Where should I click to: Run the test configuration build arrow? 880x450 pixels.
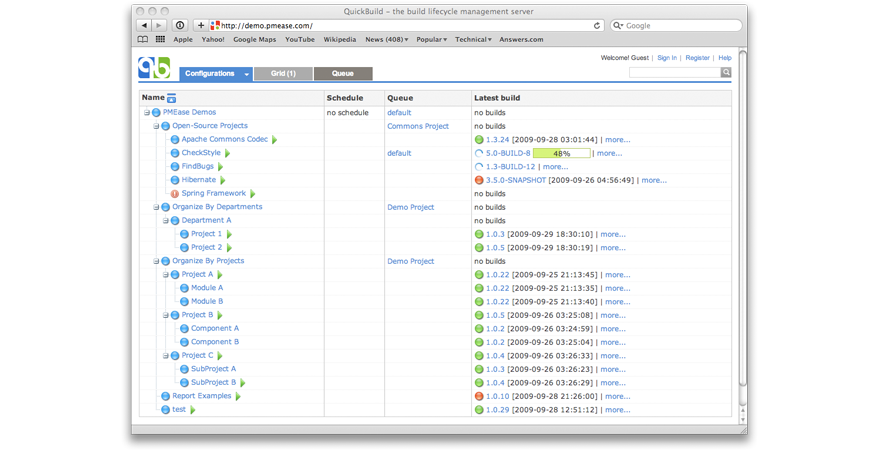click(192, 410)
